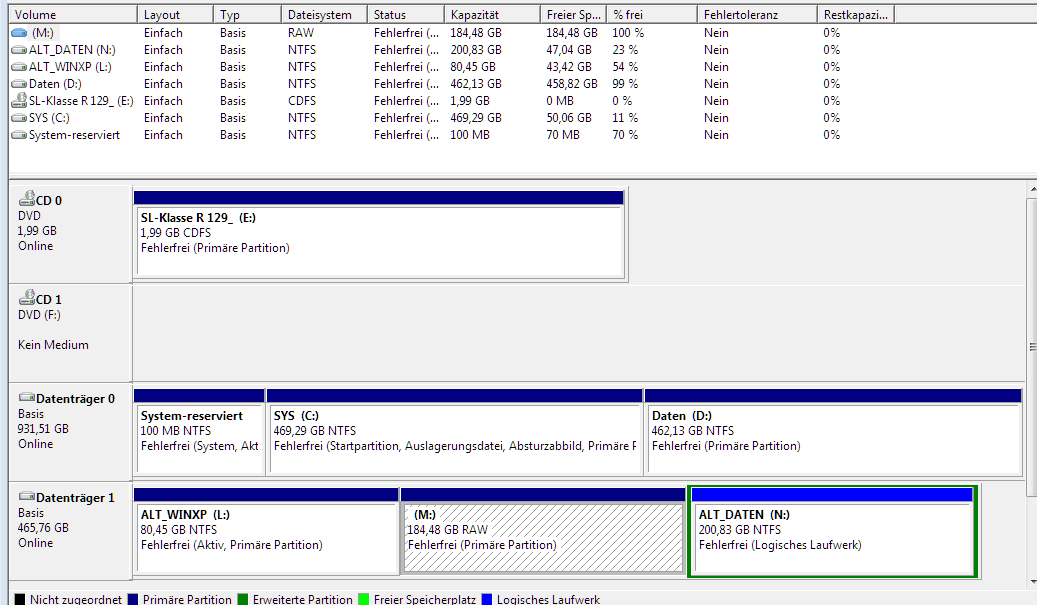Screen dimensions: 1037x605
Task: Click the 11 % free cell
Action: tap(625, 118)
